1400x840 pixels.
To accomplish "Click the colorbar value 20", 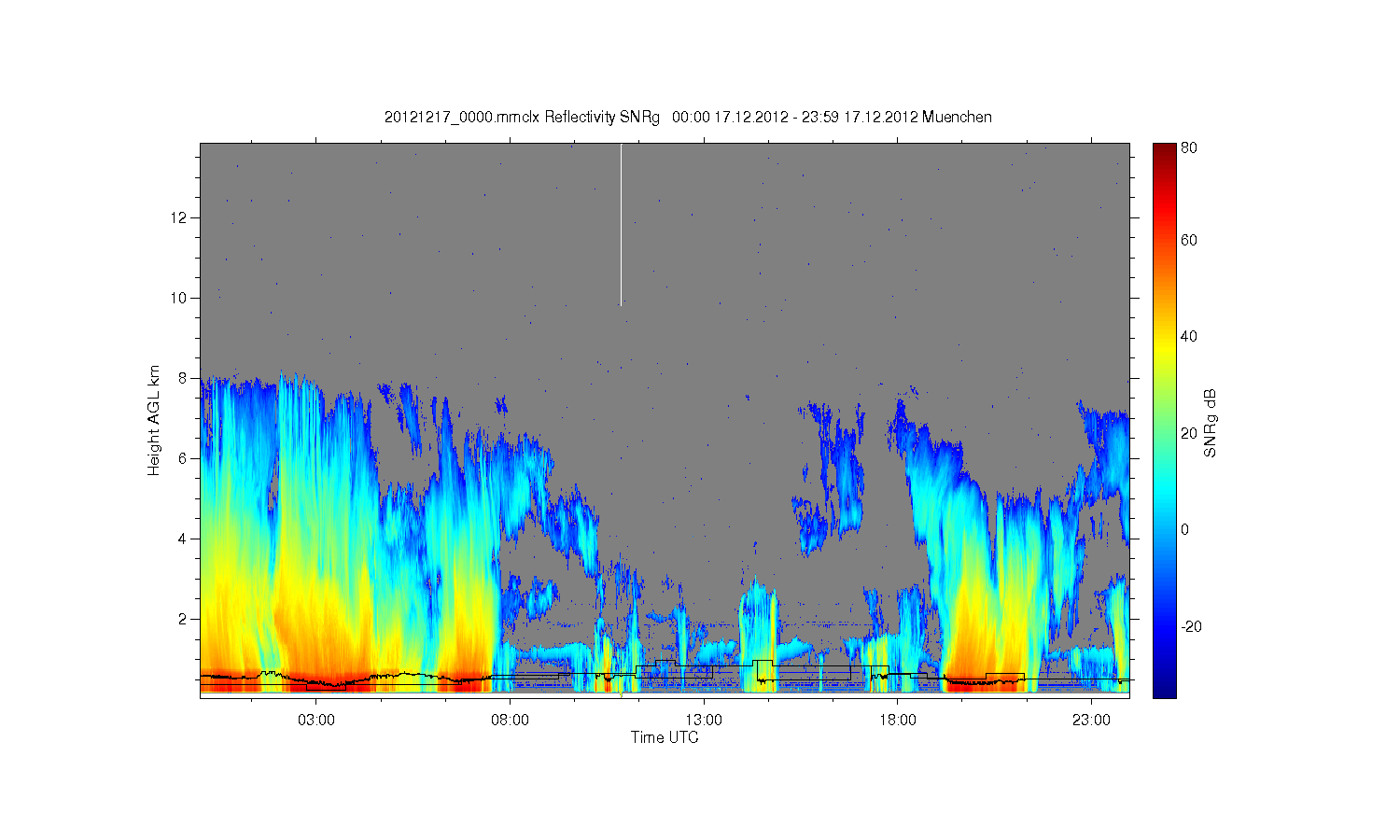I will tap(1189, 433).
